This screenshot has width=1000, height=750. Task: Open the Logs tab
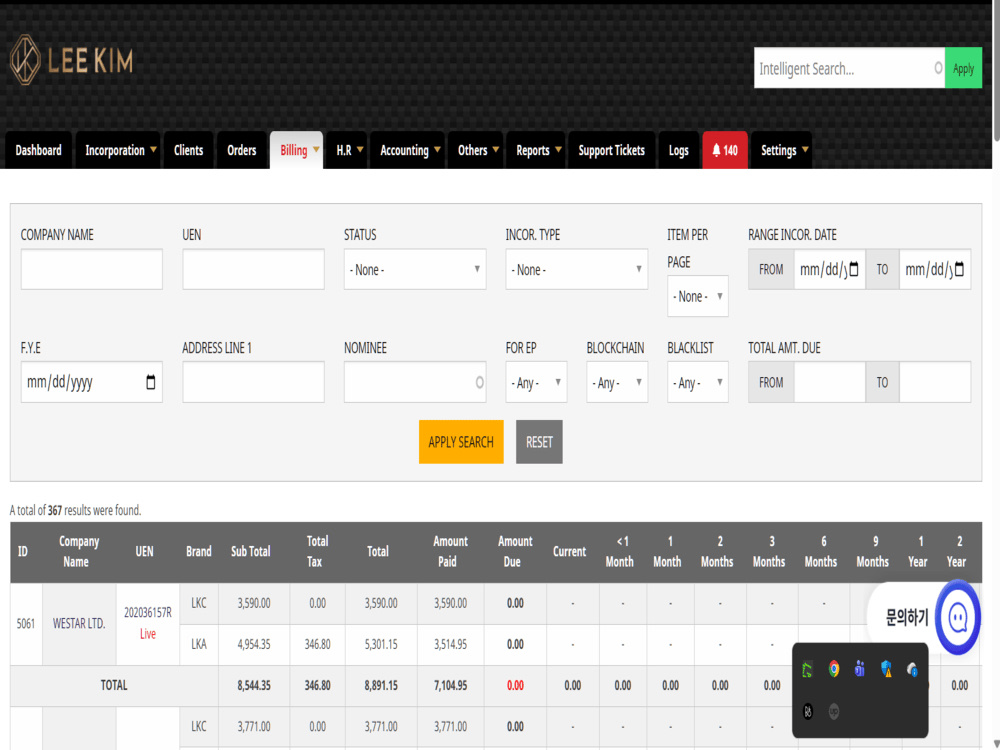679,151
